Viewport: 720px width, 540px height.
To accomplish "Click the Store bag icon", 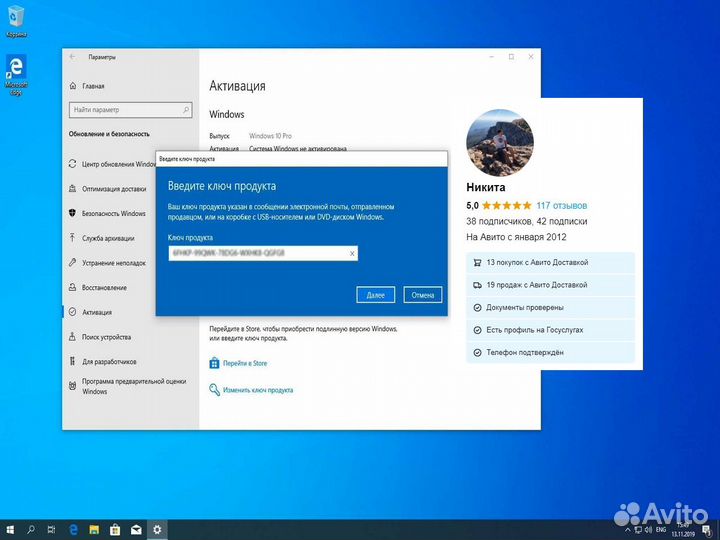I will 214,363.
